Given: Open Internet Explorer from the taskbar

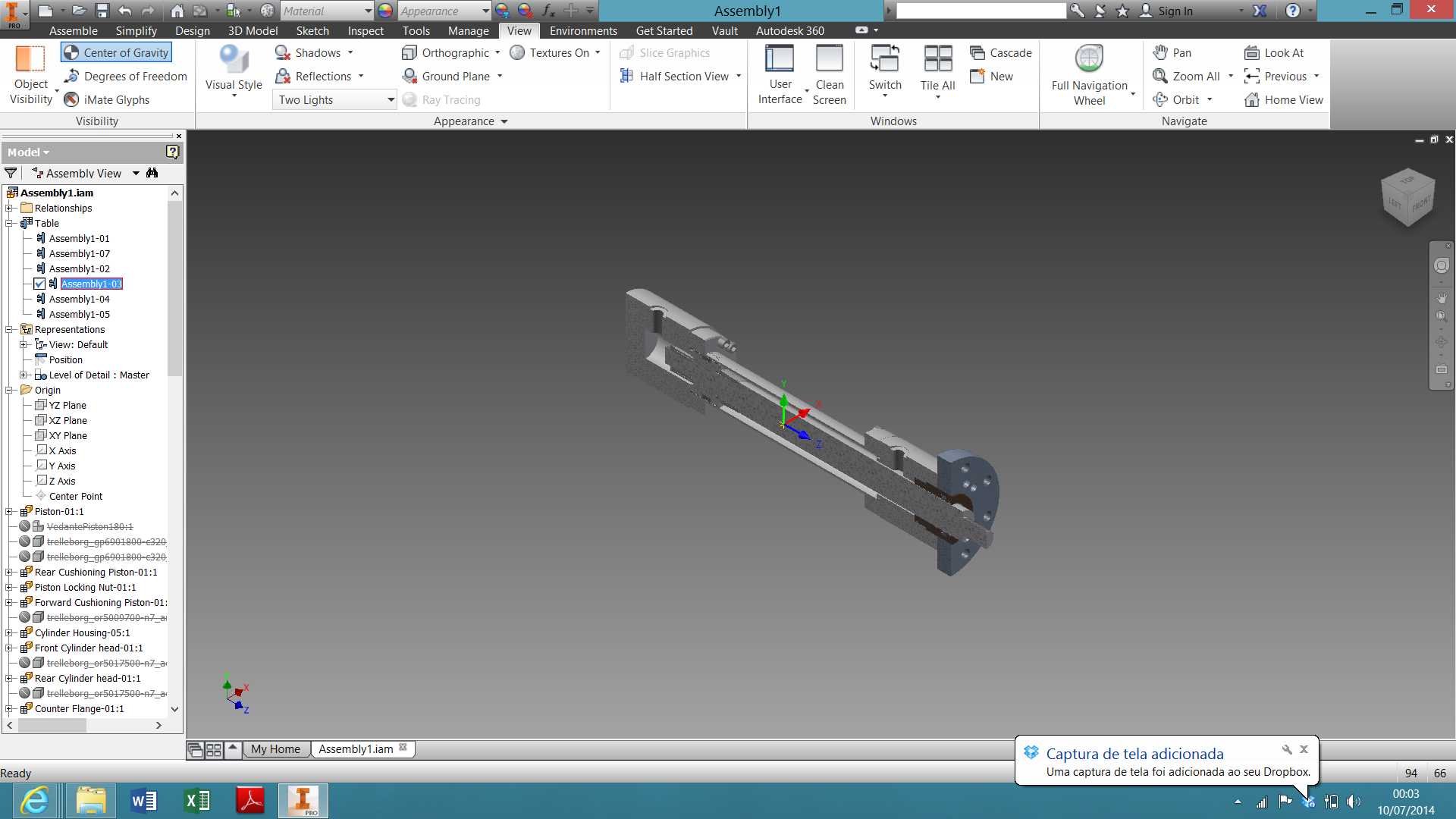Looking at the screenshot, I should (x=34, y=801).
